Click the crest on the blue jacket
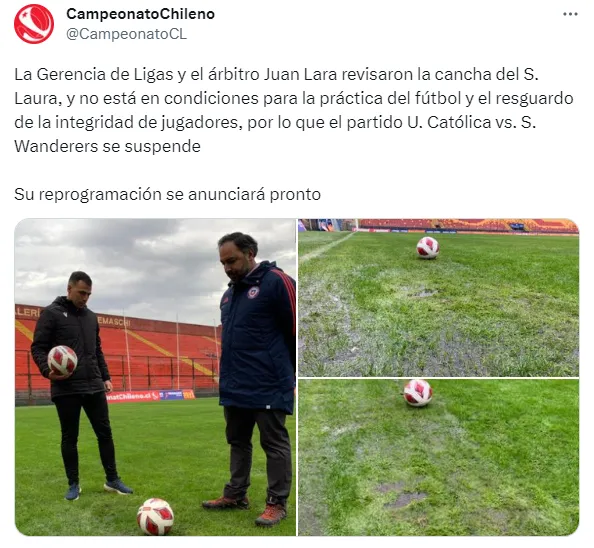Screen dimensions: 594x548 (253, 293)
